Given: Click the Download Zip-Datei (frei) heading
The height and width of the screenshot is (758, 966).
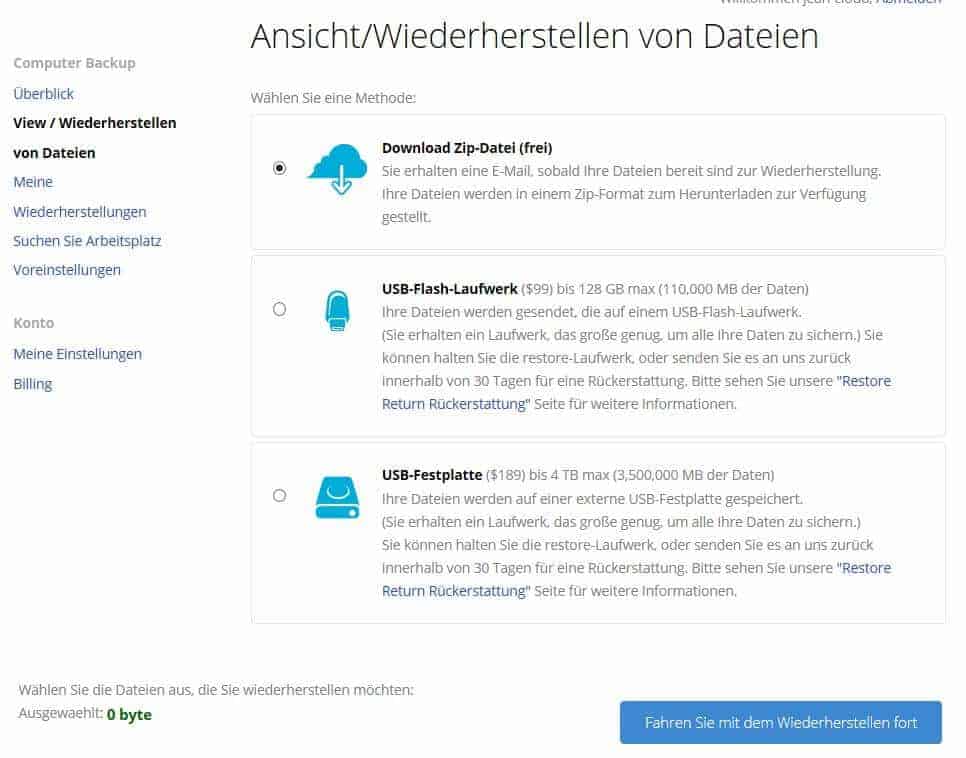Looking at the screenshot, I should pos(467,148).
